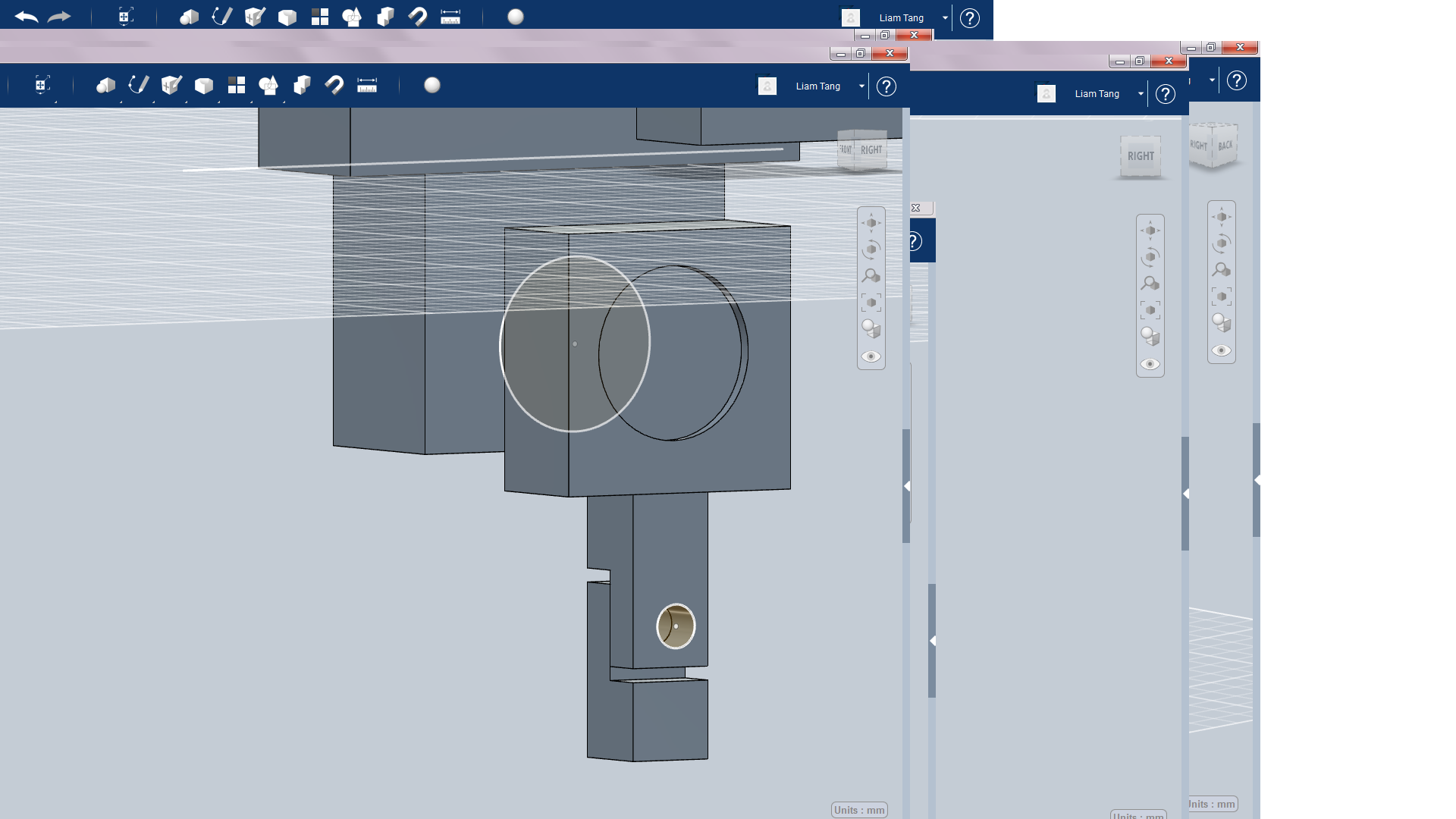Click Units: mm button in front window
The height and width of the screenshot is (819, 1456).
pos(859,810)
